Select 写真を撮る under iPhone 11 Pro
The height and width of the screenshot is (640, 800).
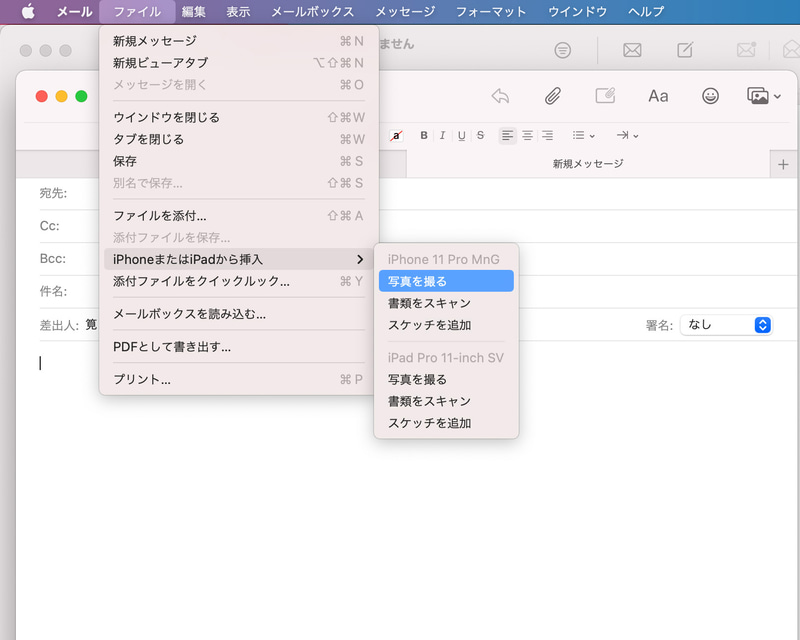pyautogui.click(x=446, y=281)
